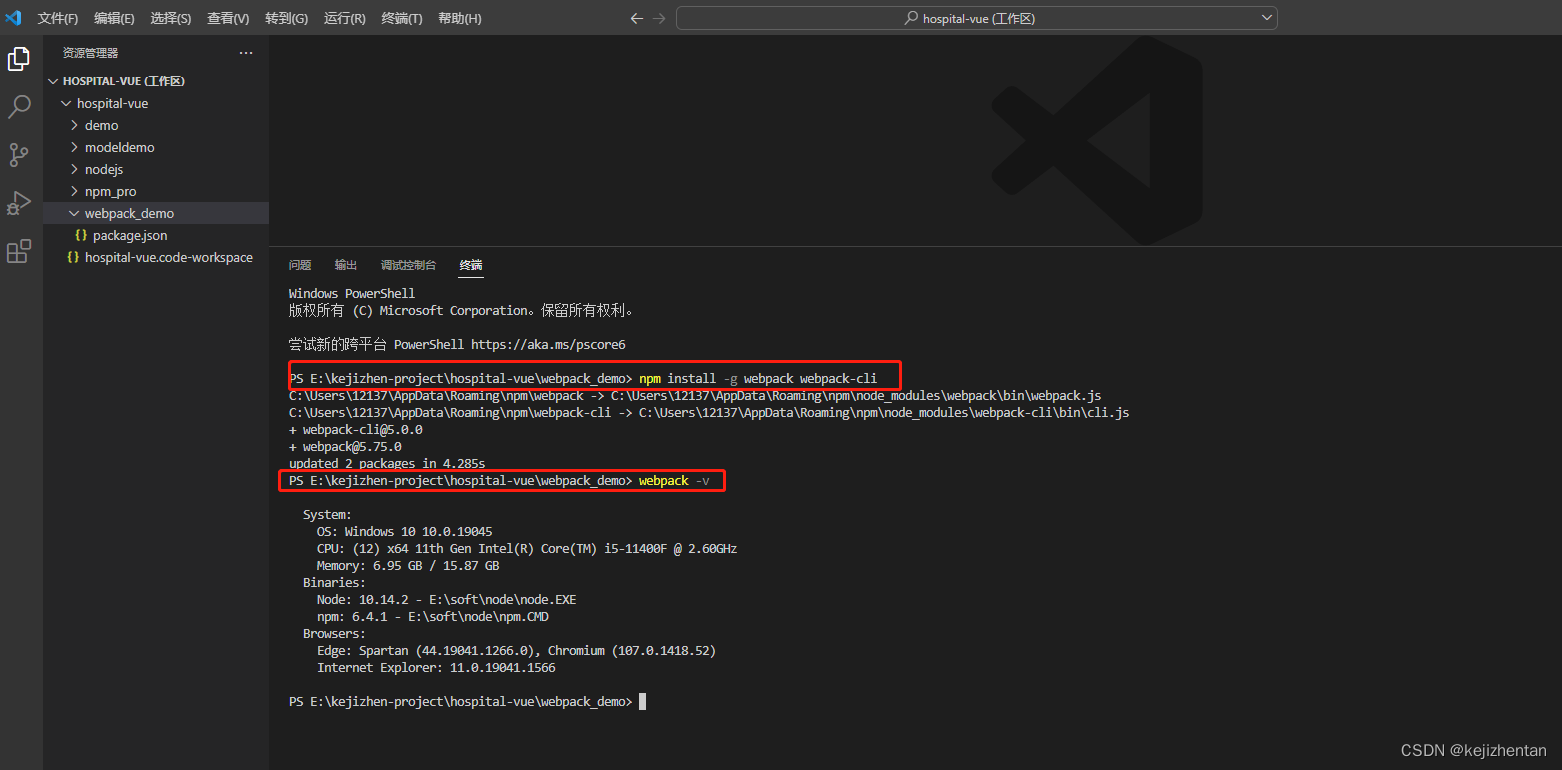The image size is (1562, 770).
Task: Open the 编辑(E) menu
Action: [114, 18]
